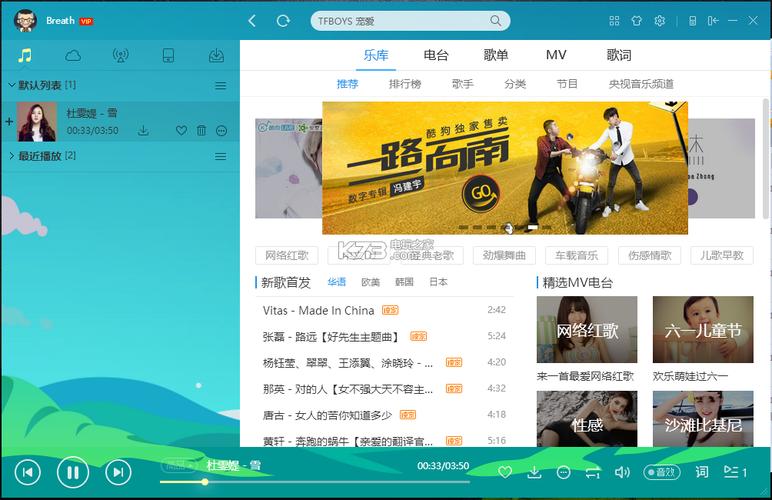Open the radio broadcast sidebar icon

[120, 56]
